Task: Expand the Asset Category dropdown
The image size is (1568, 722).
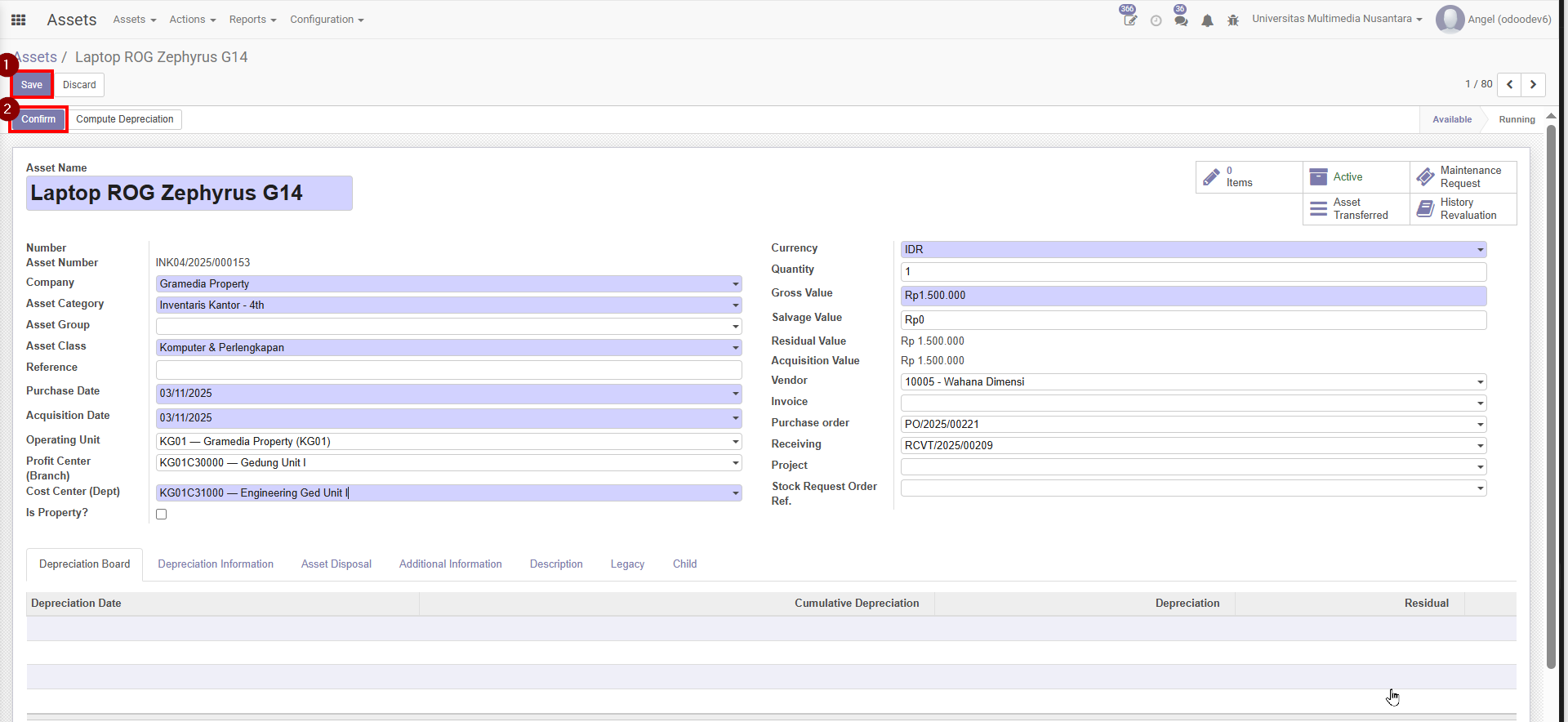Action: coord(735,305)
